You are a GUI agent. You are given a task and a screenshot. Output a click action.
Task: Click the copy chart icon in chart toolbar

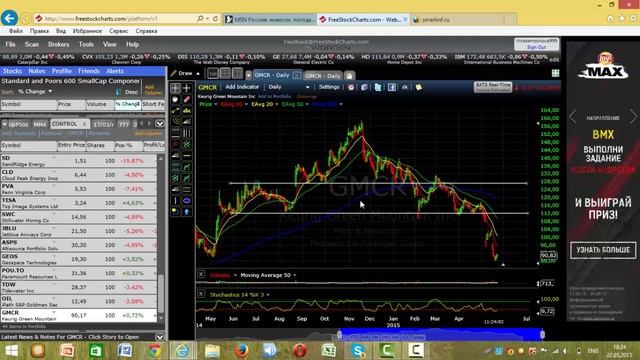(x=364, y=87)
